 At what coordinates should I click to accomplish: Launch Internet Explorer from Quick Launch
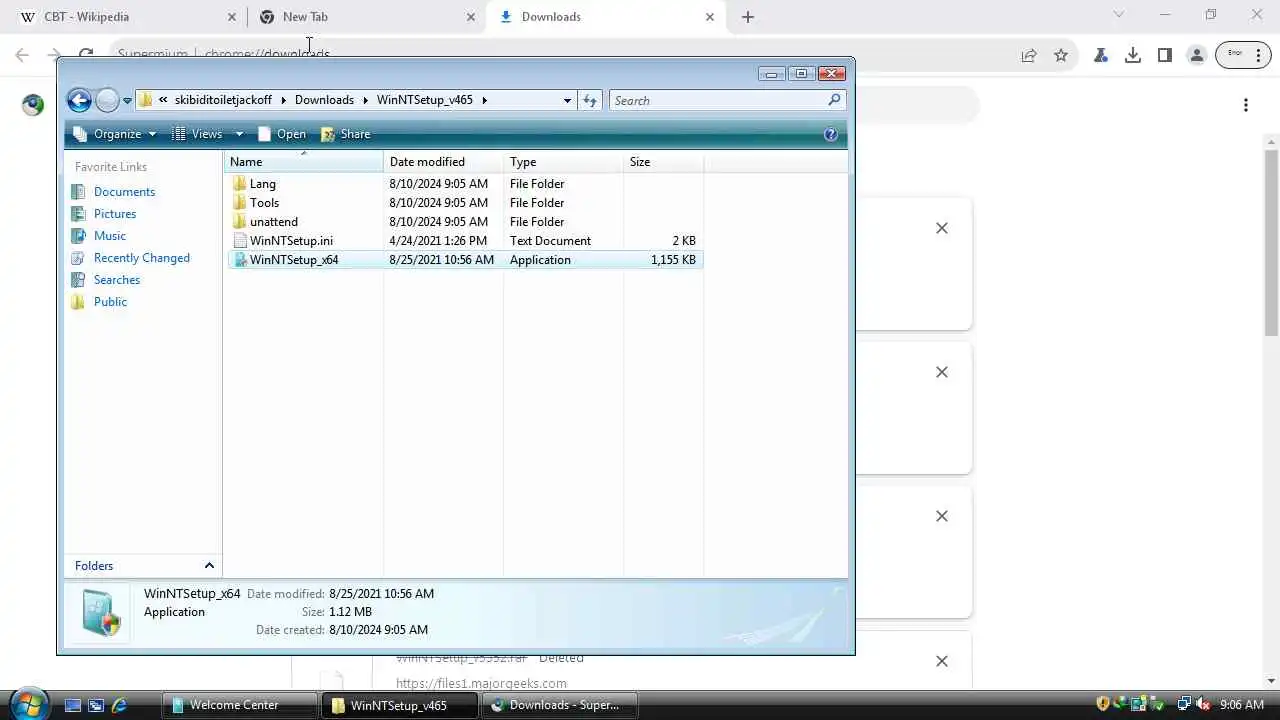pos(119,706)
